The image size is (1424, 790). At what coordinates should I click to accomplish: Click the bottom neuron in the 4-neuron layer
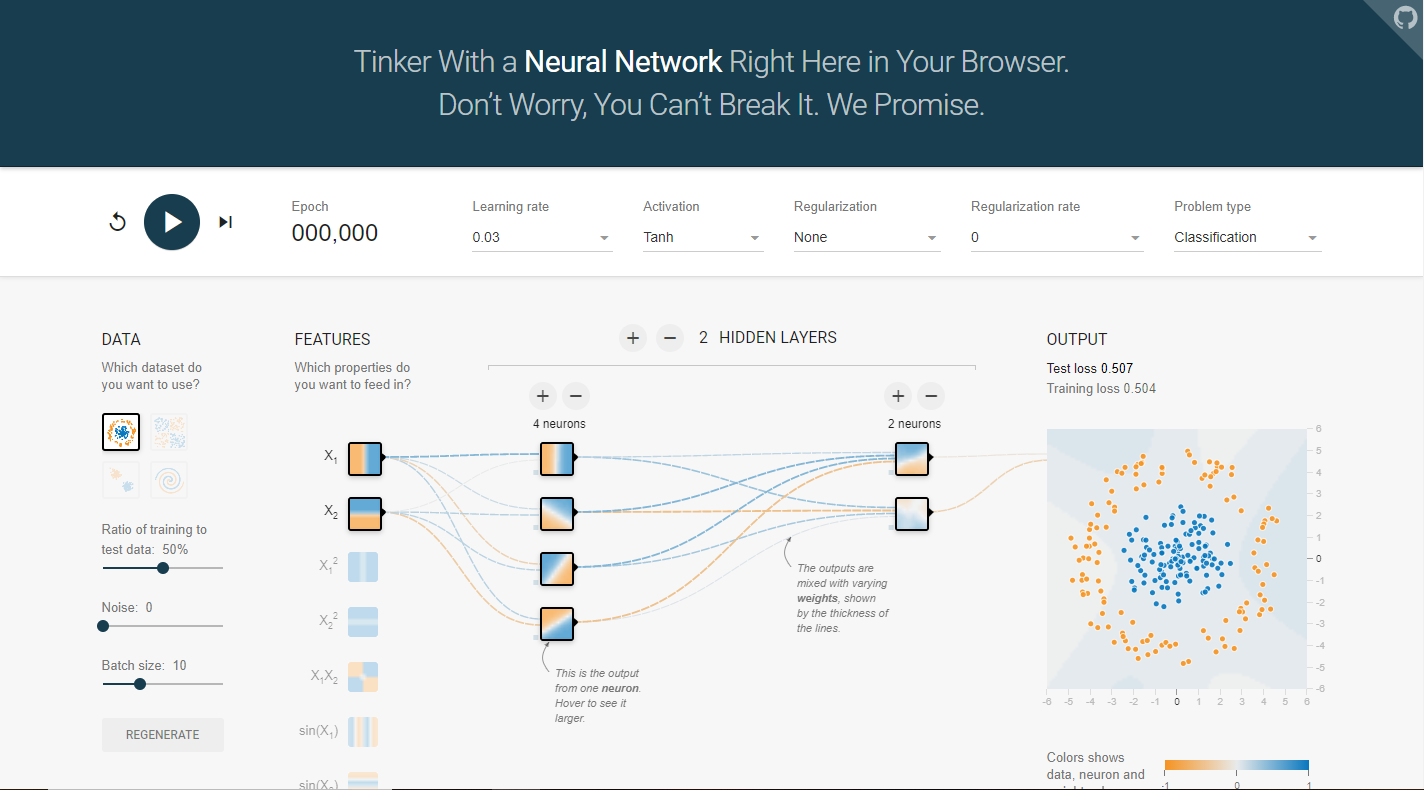click(x=557, y=624)
